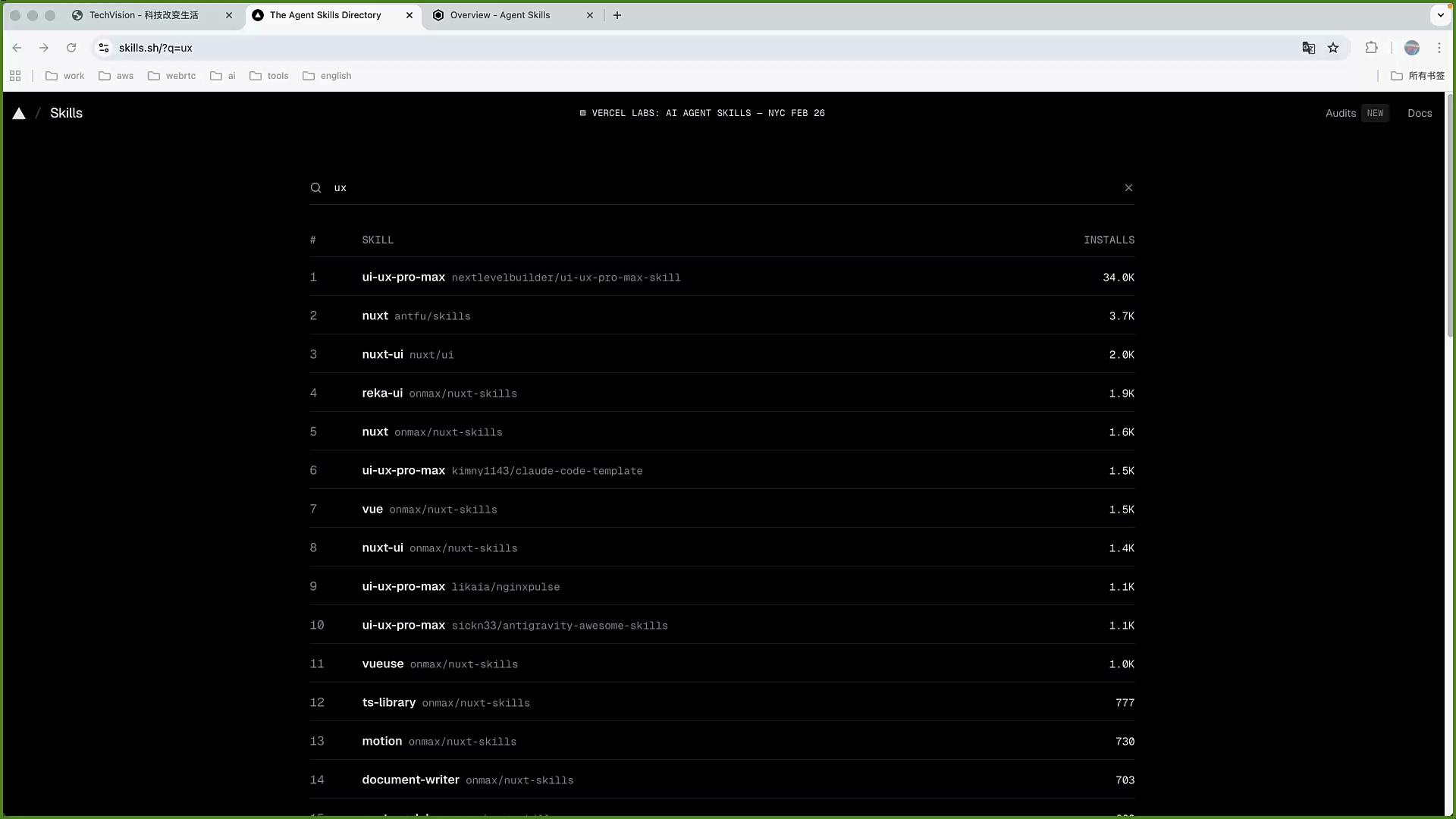The width and height of the screenshot is (1456, 819).
Task: Expand the tab search dropdown arrow
Action: coord(1440,15)
